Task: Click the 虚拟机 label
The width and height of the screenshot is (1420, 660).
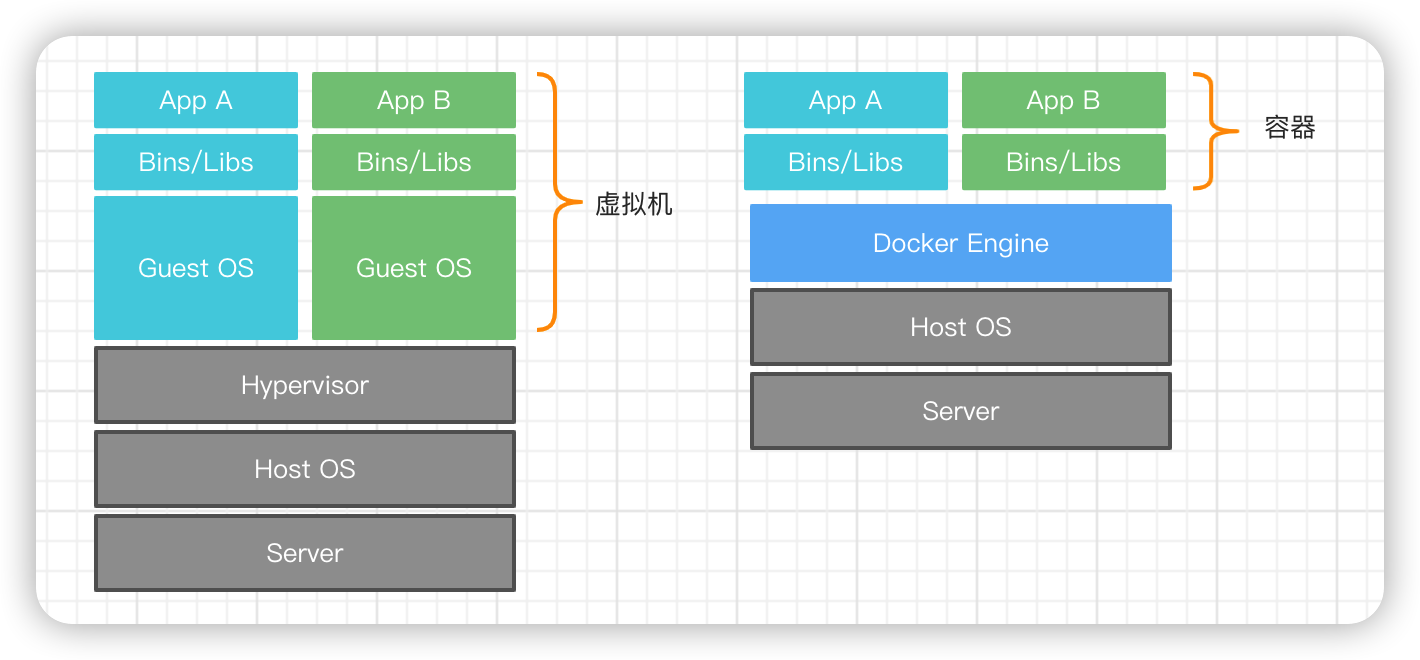Action: pos(634,205)
